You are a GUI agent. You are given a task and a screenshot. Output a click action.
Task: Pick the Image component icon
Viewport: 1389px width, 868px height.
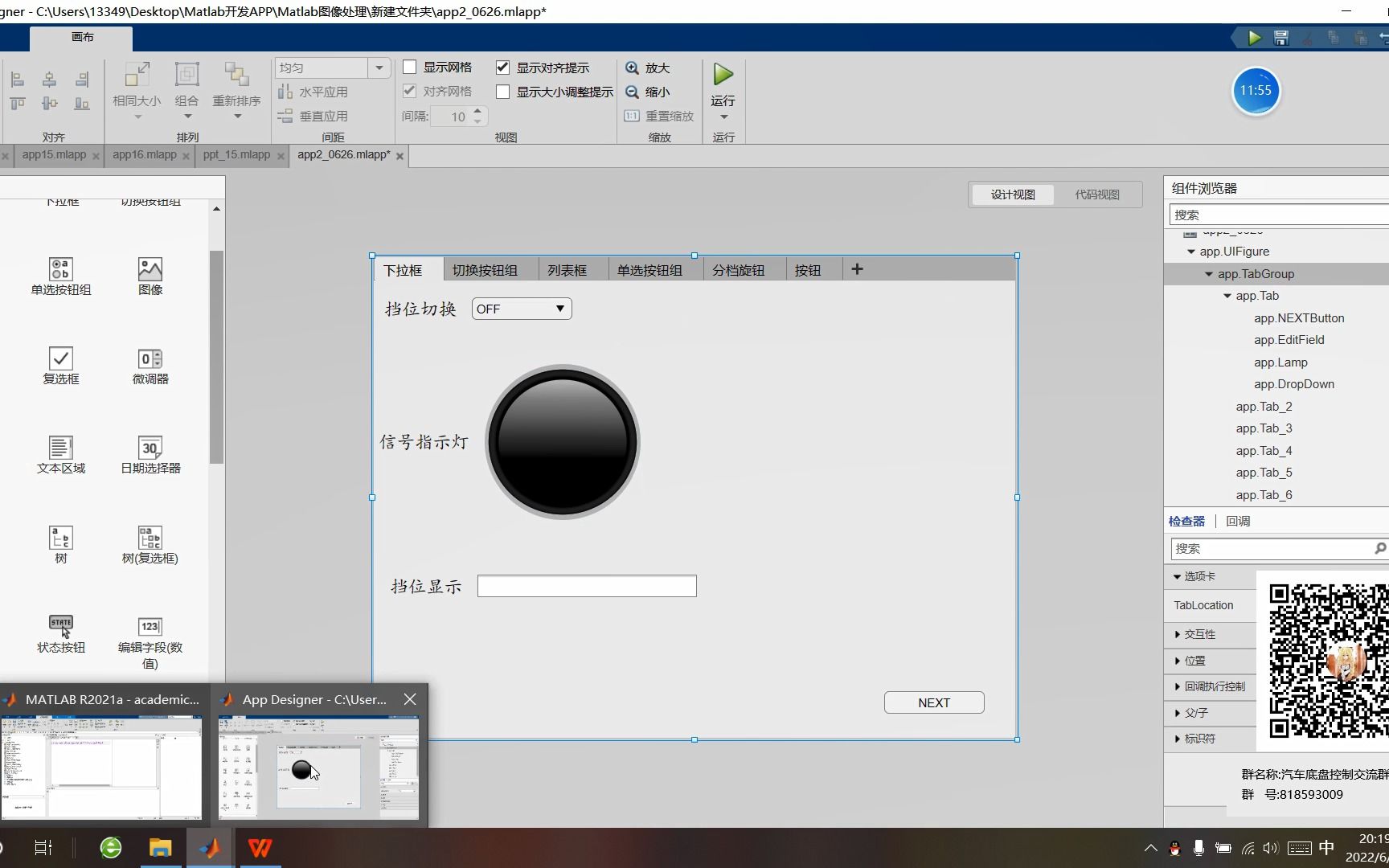click(150, 268)
